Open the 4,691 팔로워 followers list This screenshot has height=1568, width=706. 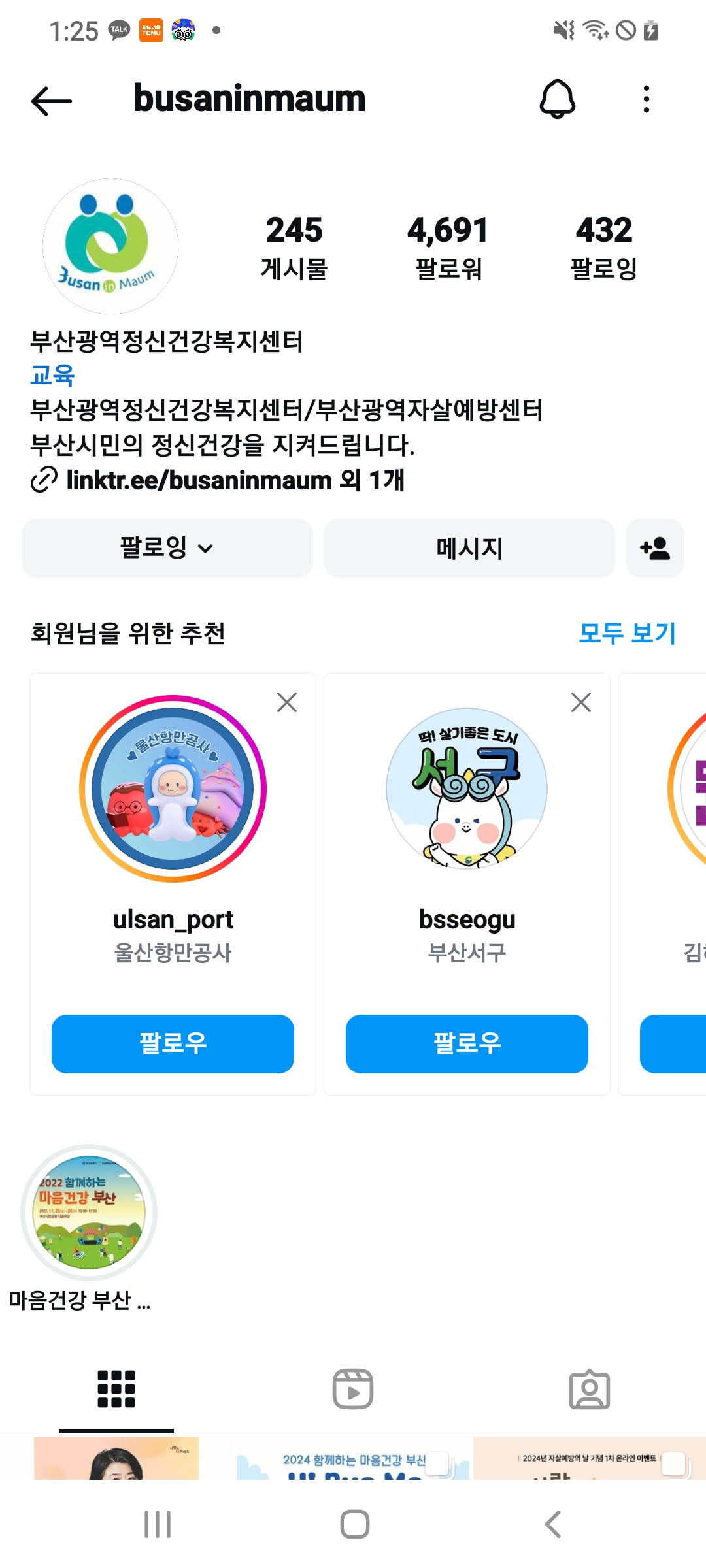click(x=448, y=247)
